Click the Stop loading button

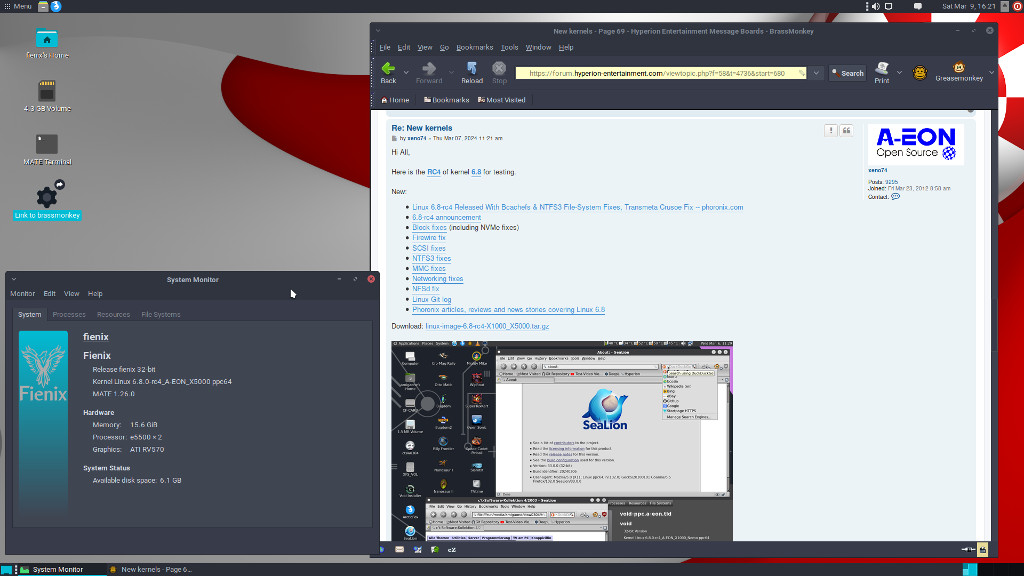[x=499, y=72]
